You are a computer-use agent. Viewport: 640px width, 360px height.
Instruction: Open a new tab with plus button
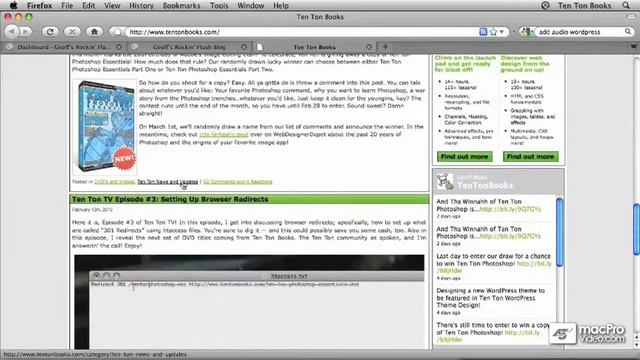click(385, 47)
